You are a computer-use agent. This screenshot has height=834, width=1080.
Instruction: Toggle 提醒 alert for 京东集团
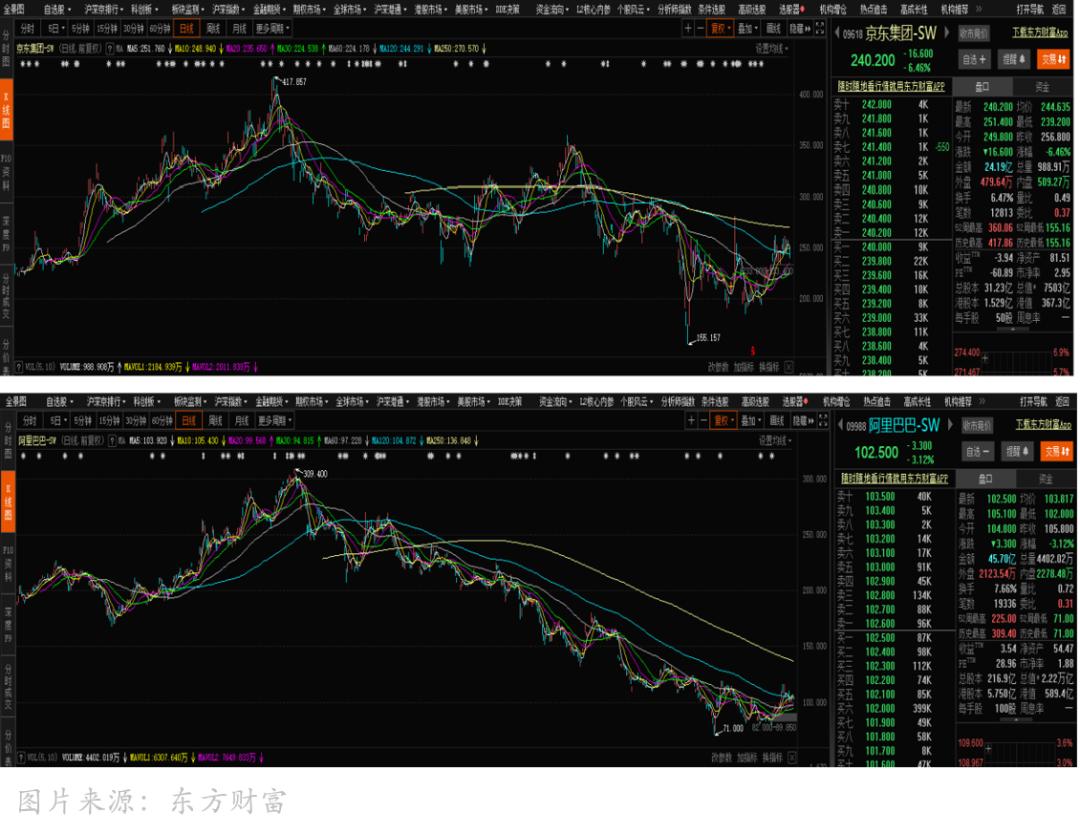[x=1013, y=59]
